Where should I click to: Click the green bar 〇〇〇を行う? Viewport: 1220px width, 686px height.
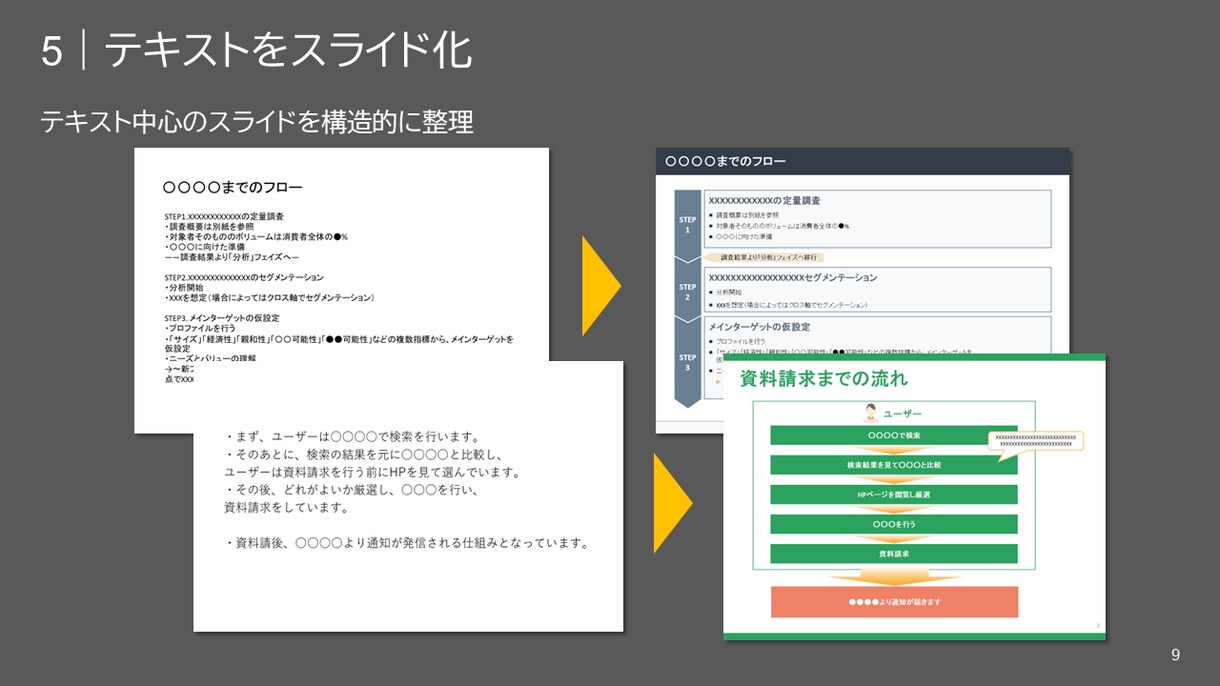tap(894, 524)
